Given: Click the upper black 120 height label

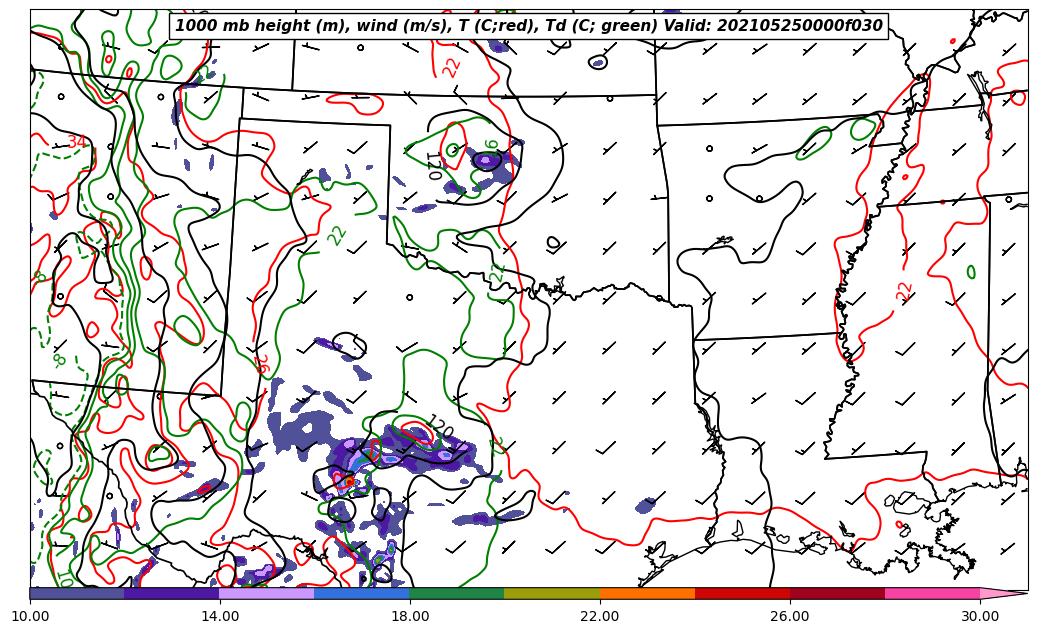Looking at the screenshot, I should pos(433,166).
